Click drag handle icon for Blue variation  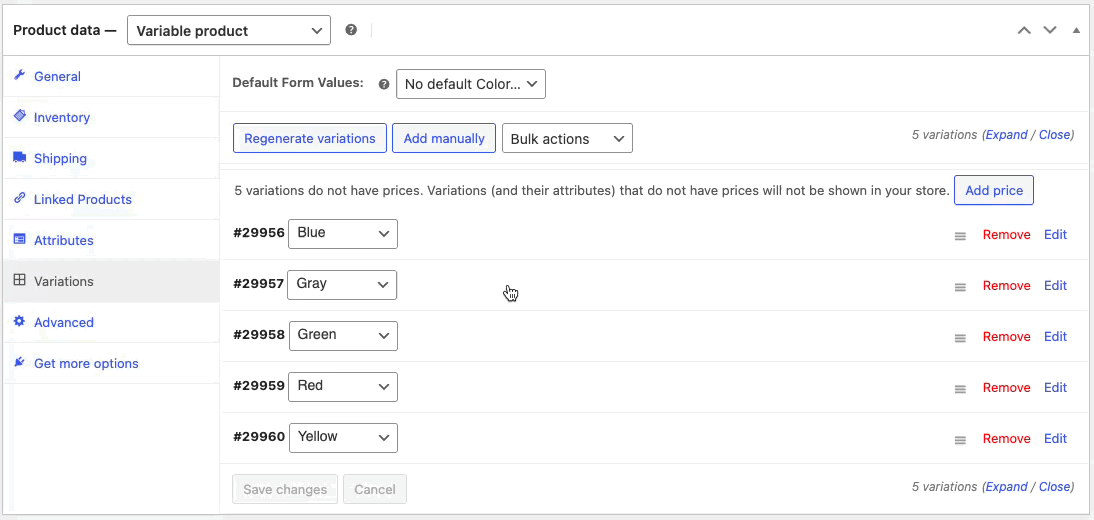[960, 236]
